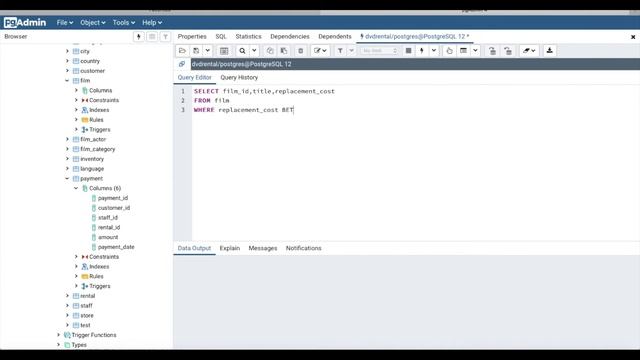This screenshot has width=640, height=360.
Task: Collapse the payment Columns (6) node
Action: pos(76,188)
